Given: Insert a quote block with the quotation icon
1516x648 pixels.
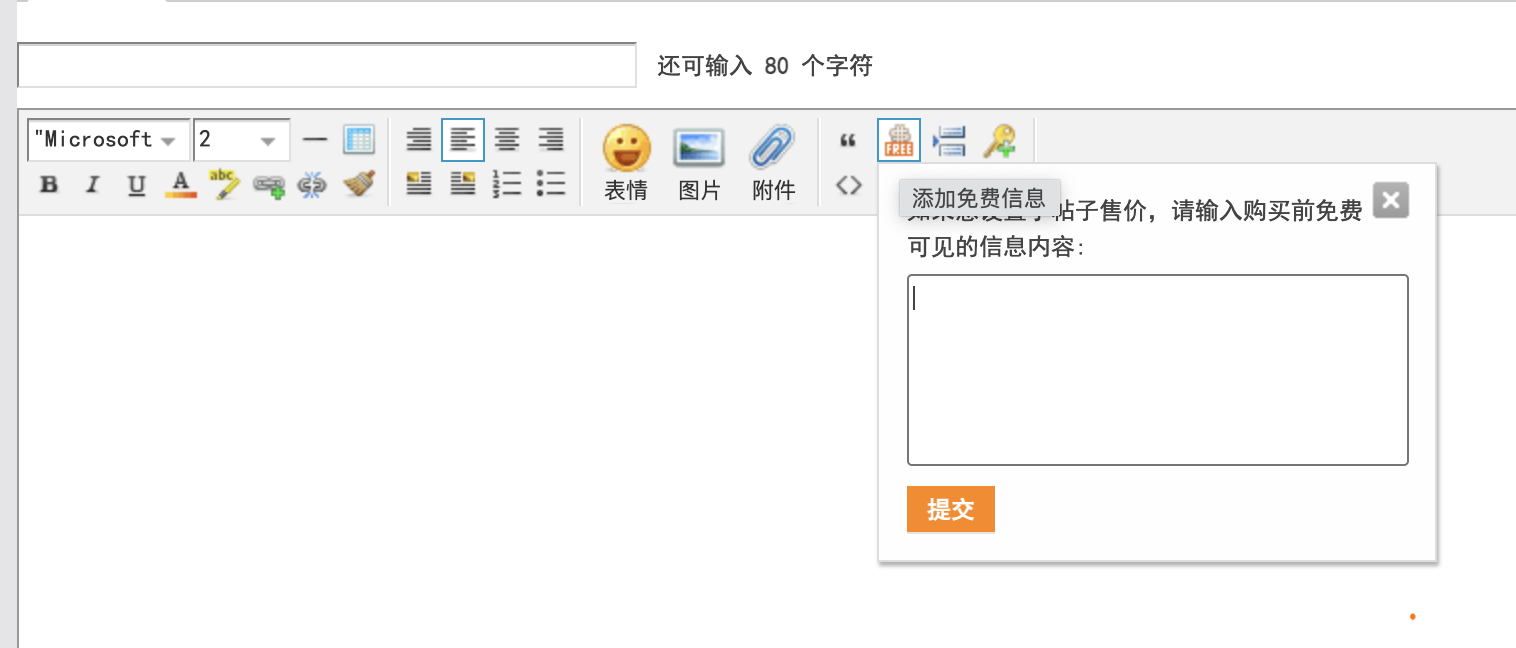Looking at the screenshot, I should click(x=847, y=140).
